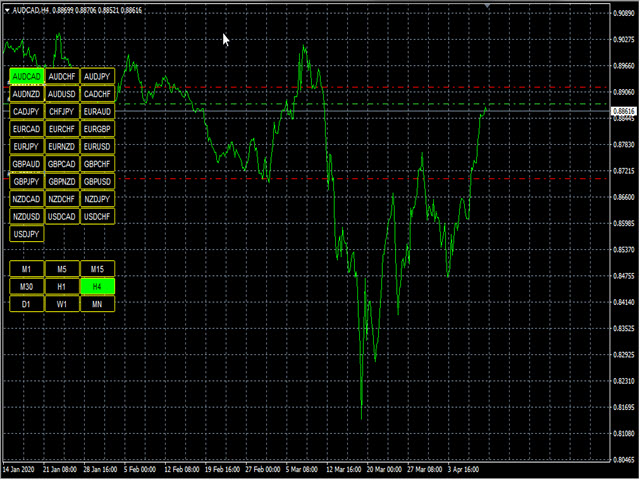Click the highlighted H4 timeframe button
Viewport: 640px width, 480px height.
[x=98, y=287]
